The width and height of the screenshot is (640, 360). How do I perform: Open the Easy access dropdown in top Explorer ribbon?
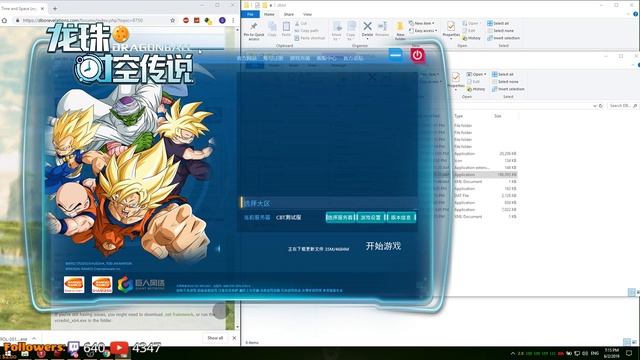(423, 31)
